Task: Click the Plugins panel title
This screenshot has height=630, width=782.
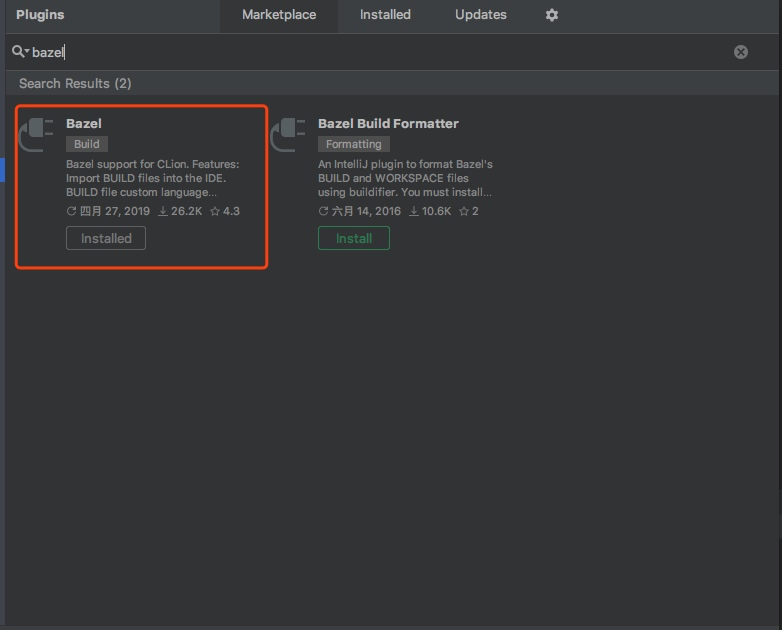Action: pyautogui.click(x=40, y=15)
